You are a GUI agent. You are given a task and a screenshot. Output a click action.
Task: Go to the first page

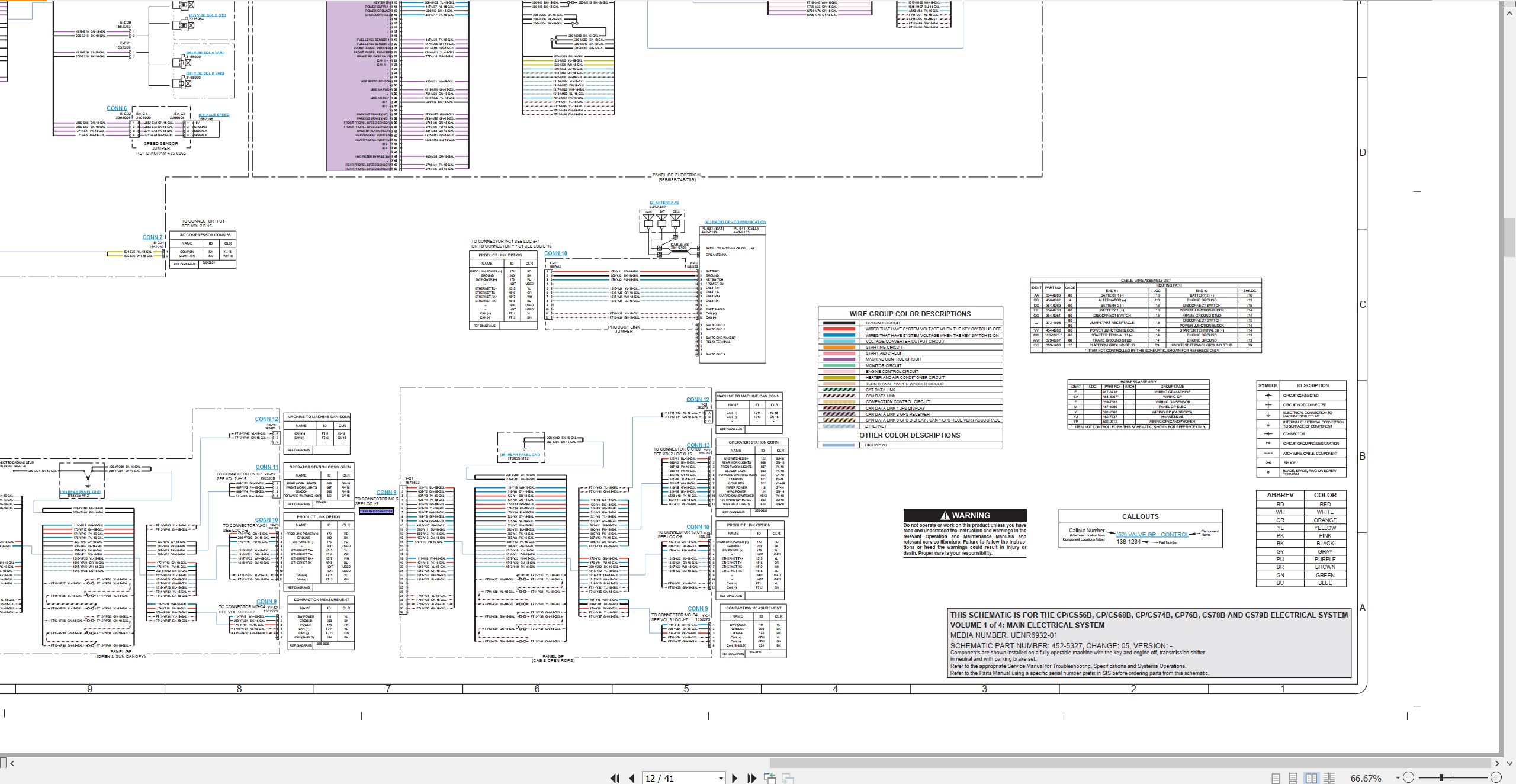click(x=615, y=778)
